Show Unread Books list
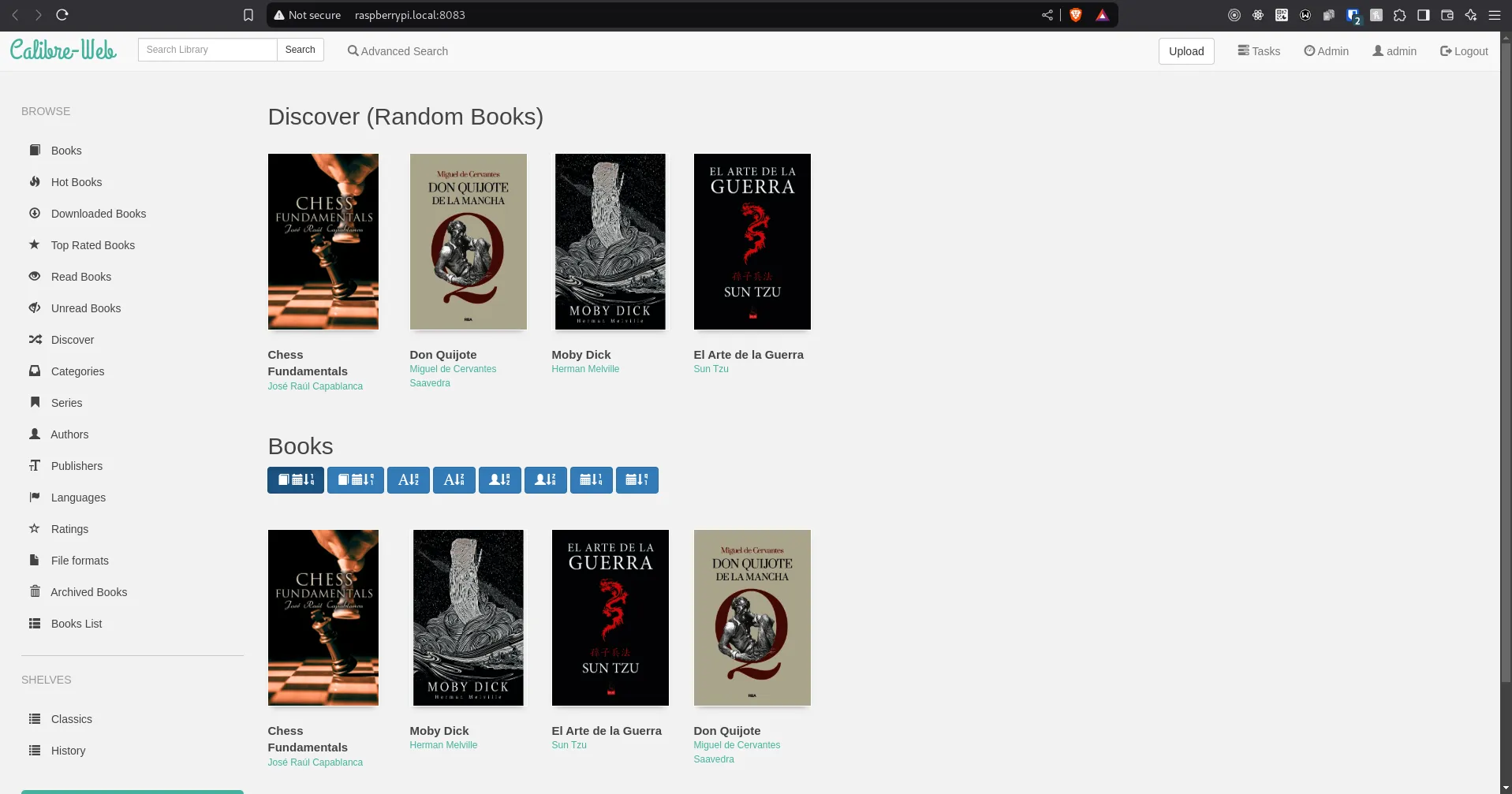Viewport: 1512px width, 794px height. click(85, 308)
